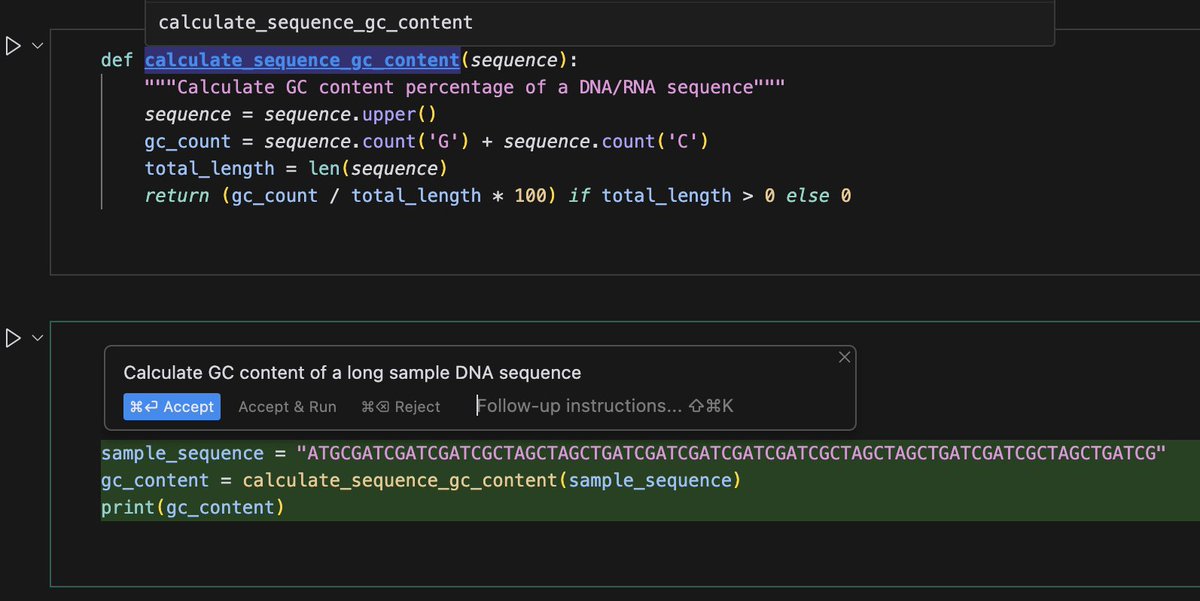Click the sample_sequence DNA string
Viewport: 1200px width, 601px height.
[x=731, y=453]
